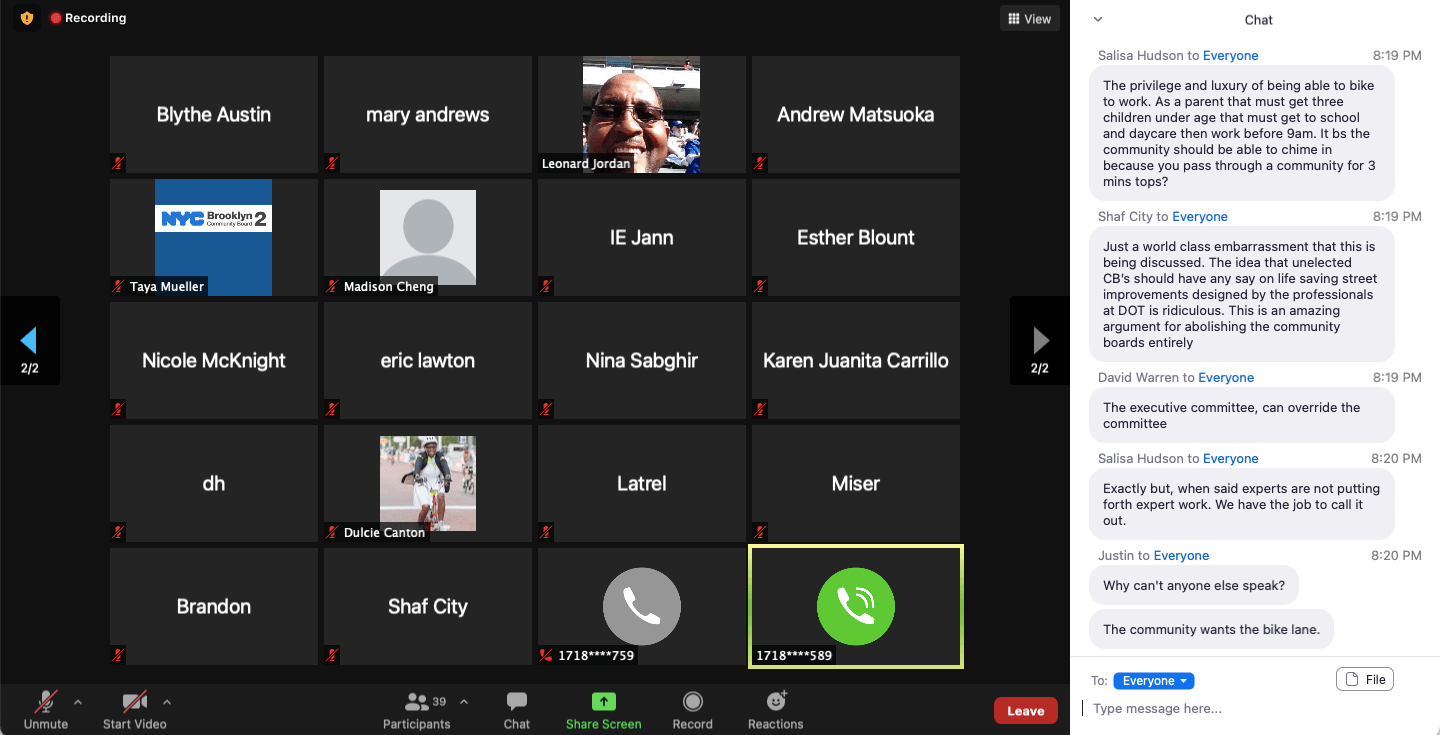Viewport: 1440px width, 735px height.
Task: Click the Record icon in toolbar
Action: coord(692,702)
